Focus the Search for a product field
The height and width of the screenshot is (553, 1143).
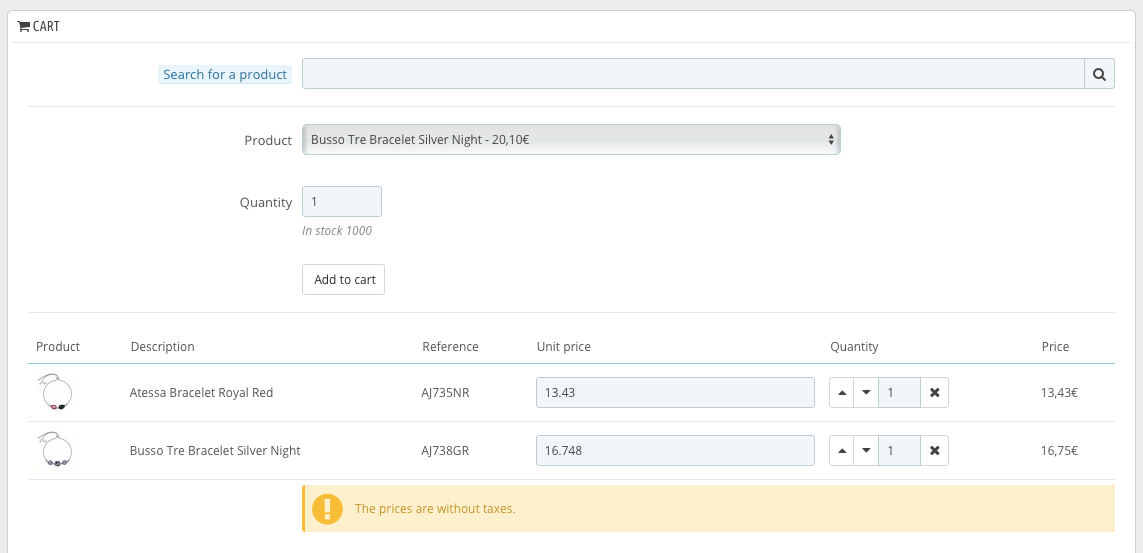693,74
